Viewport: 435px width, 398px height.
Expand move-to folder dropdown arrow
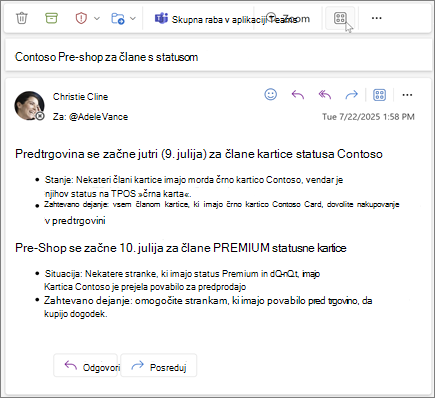click(x=133, y=18)
